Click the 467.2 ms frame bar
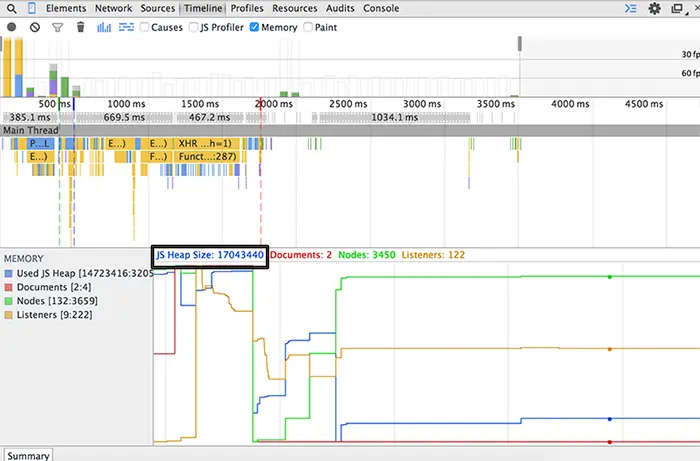Image resolution: width=700 pixels, height=461 pixels. pyautogui.click(x=210, y=117)
